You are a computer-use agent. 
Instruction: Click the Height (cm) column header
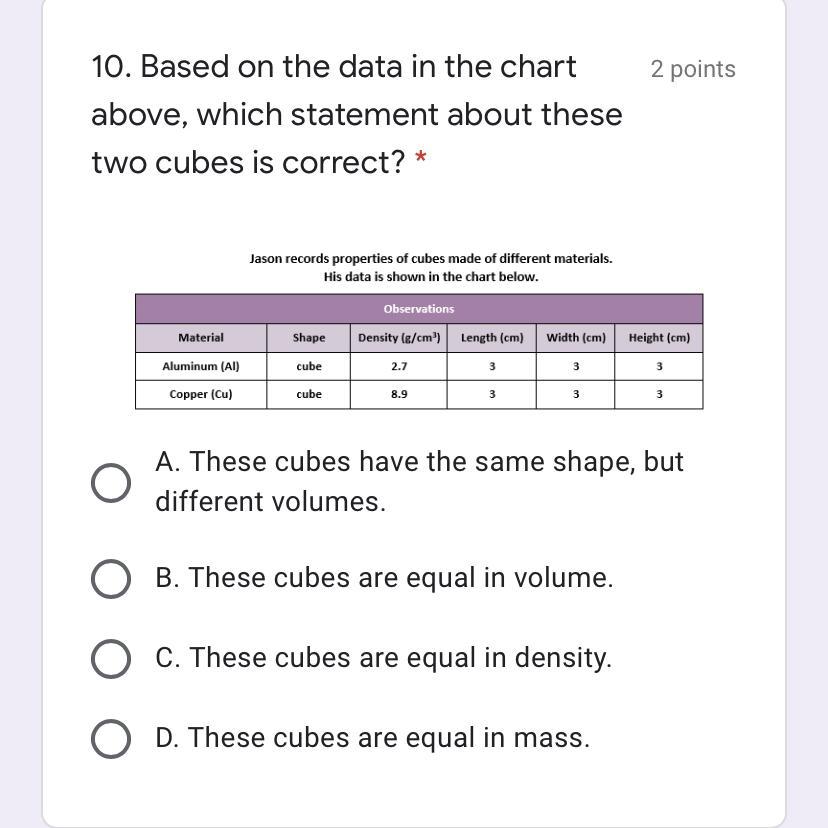pos(659,338)
